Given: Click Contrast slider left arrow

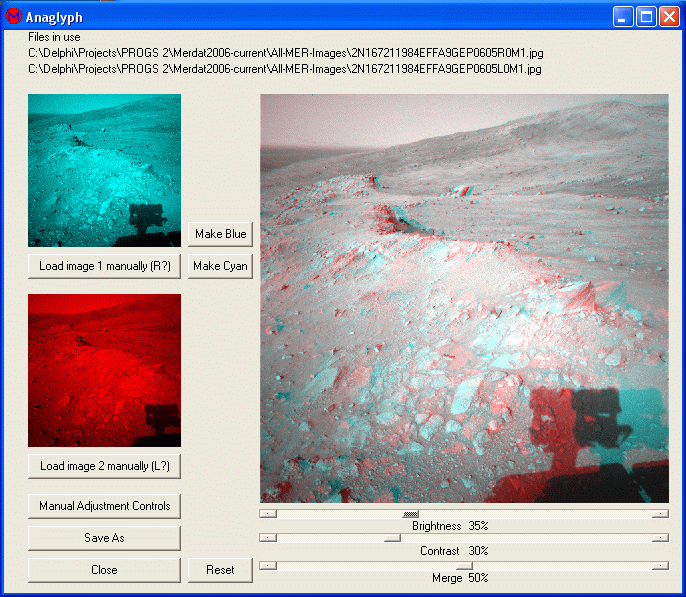Looking at the screenshot, I should (x=268, y=538).
